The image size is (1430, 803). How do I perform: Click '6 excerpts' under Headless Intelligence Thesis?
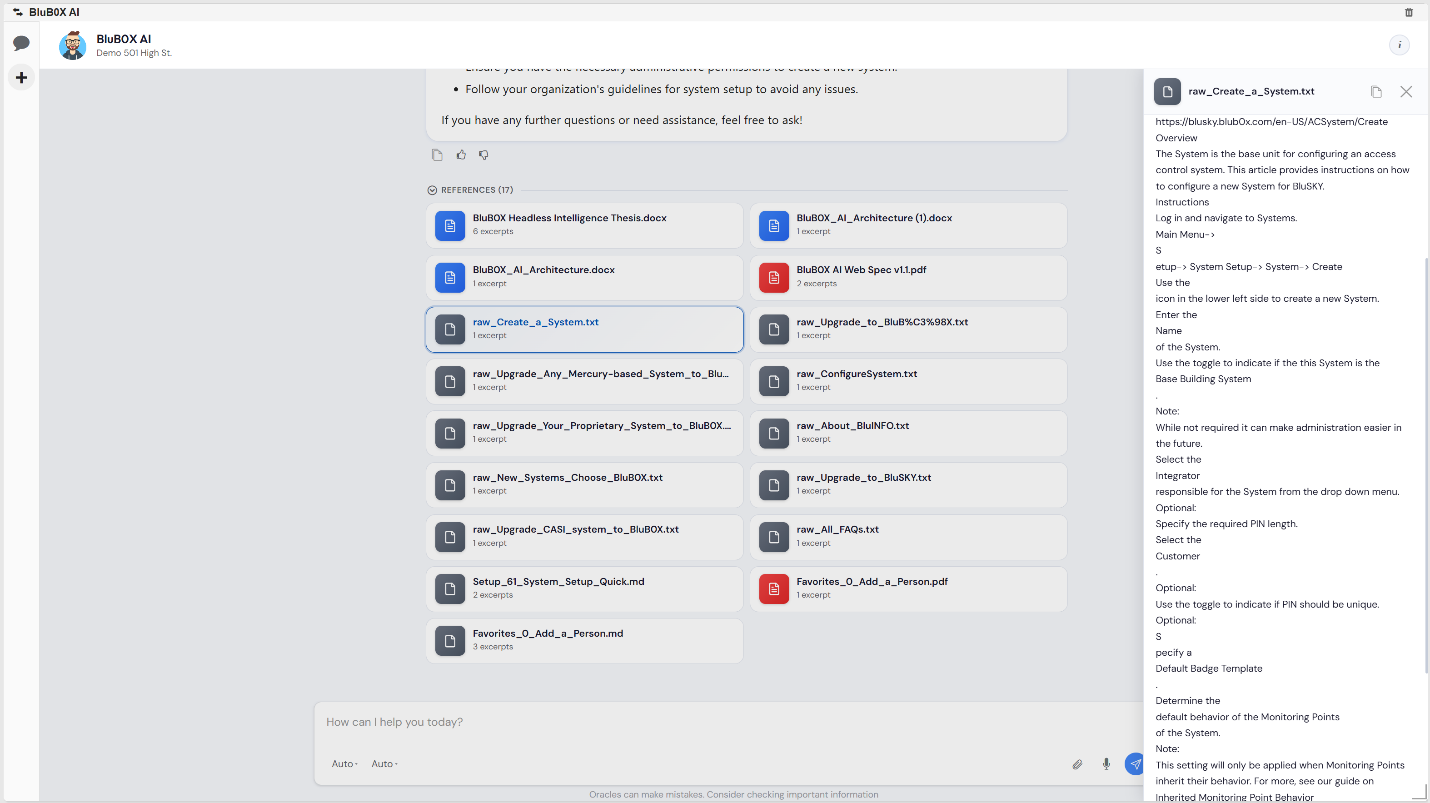pos(493,231)
